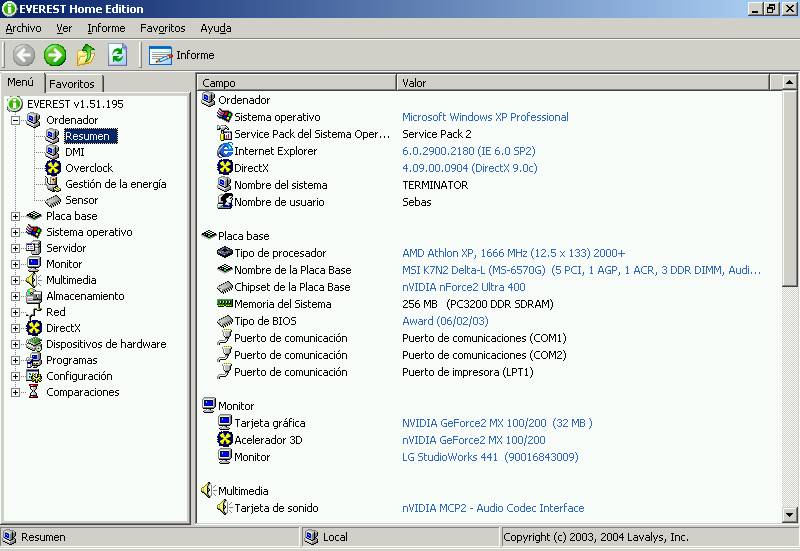Screen dimensions: 800x551
Task: Expand the Multimedia tree node
Action: coord(15,280)
